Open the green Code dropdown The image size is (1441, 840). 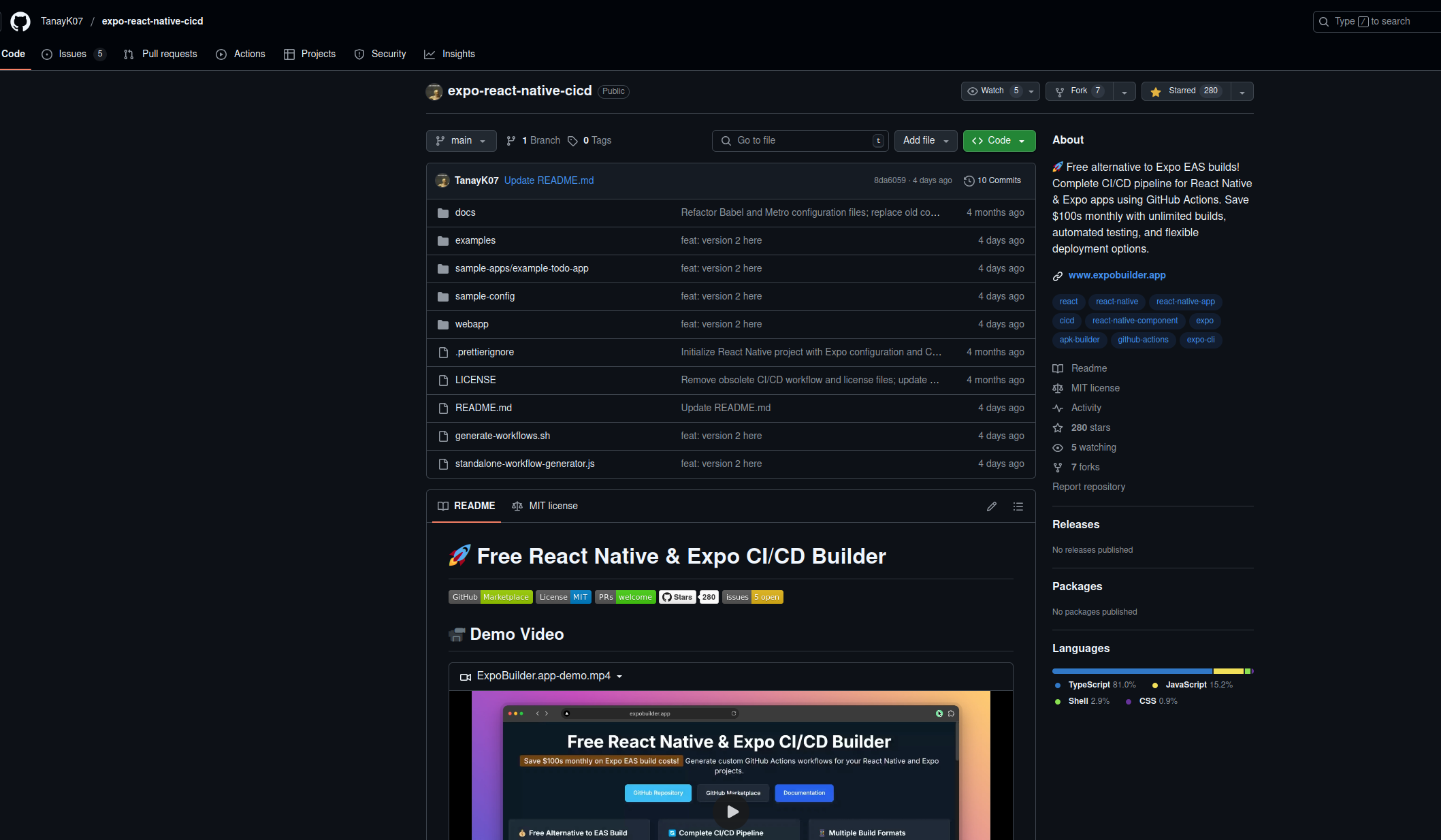999,141
